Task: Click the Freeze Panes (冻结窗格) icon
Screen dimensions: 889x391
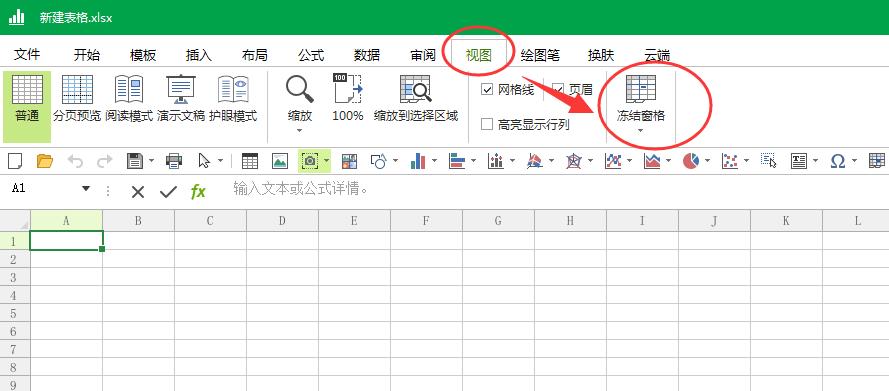Action: [x=641, y=89]
